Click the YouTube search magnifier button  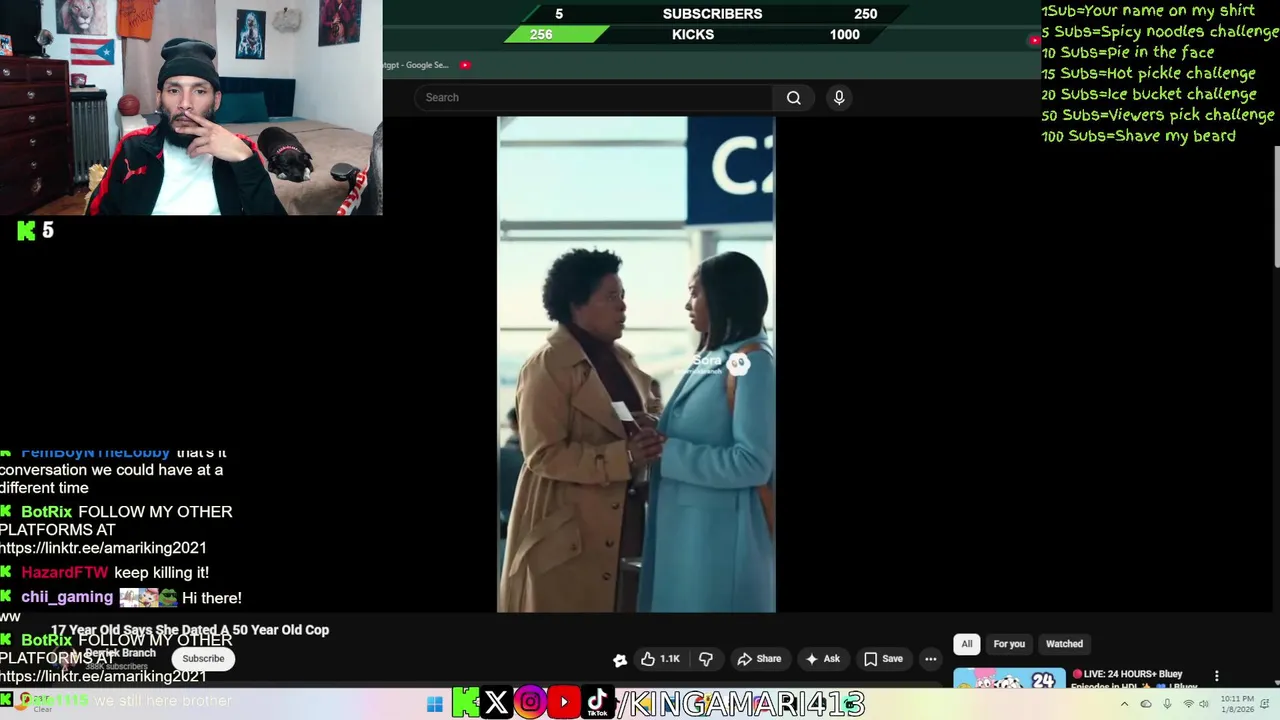(x=793, y=97)
